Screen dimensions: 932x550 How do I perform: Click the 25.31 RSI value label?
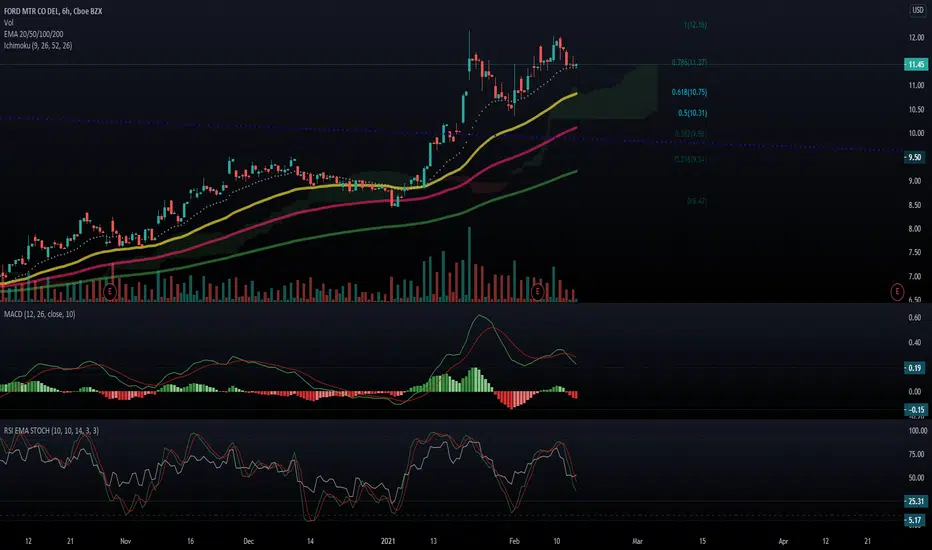(x=916, y=501)
